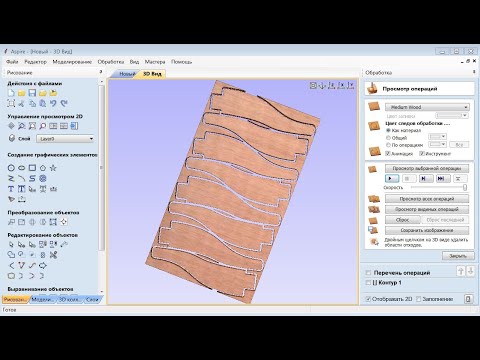Click the scissors Cut icon under file actions
This screenshot has width=480, height=360.
[x=22, y=104]
